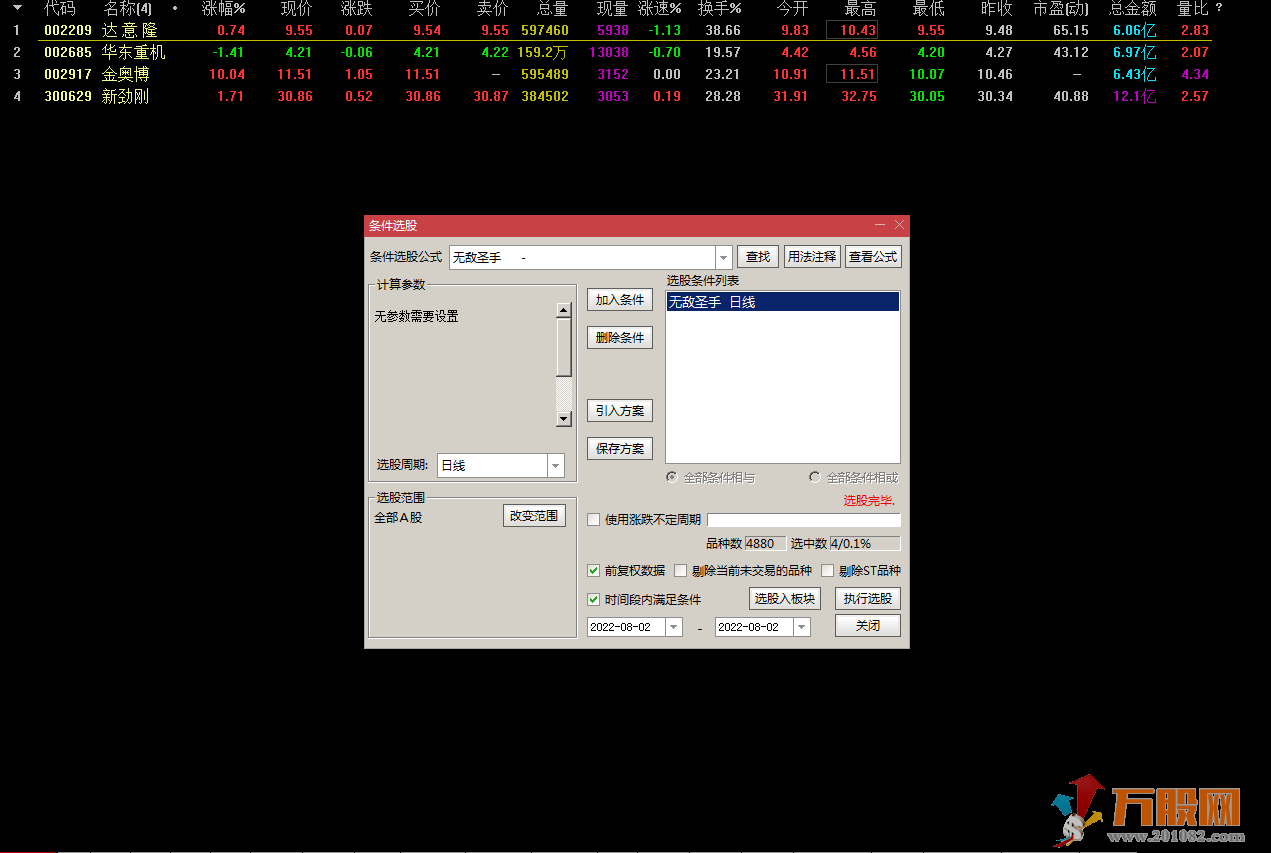Image resolution: width=1271 pixels, height=853 pixels.
Task: Sort by 涨幅% column header
Action: [223, 8]
